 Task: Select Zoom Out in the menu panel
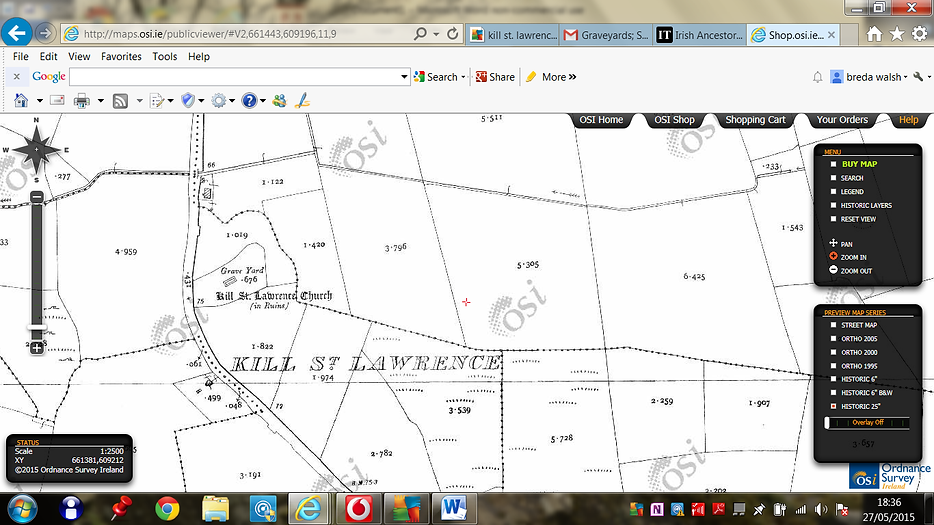[851, 270]
